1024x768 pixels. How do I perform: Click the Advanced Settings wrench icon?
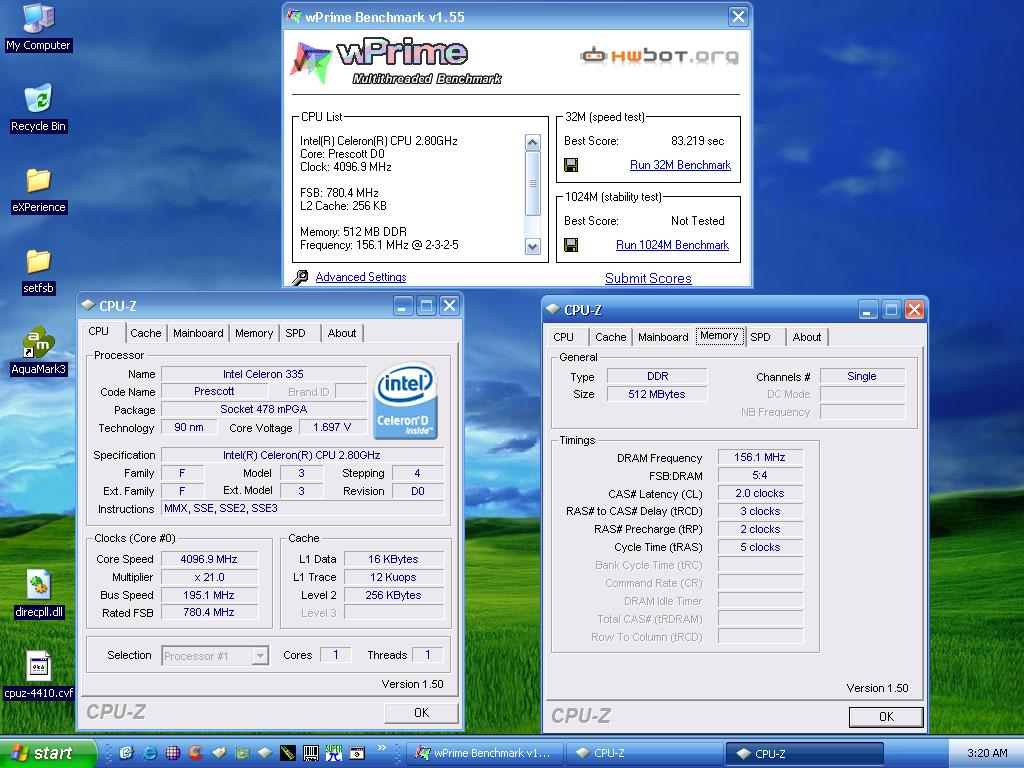click(300, 278)
